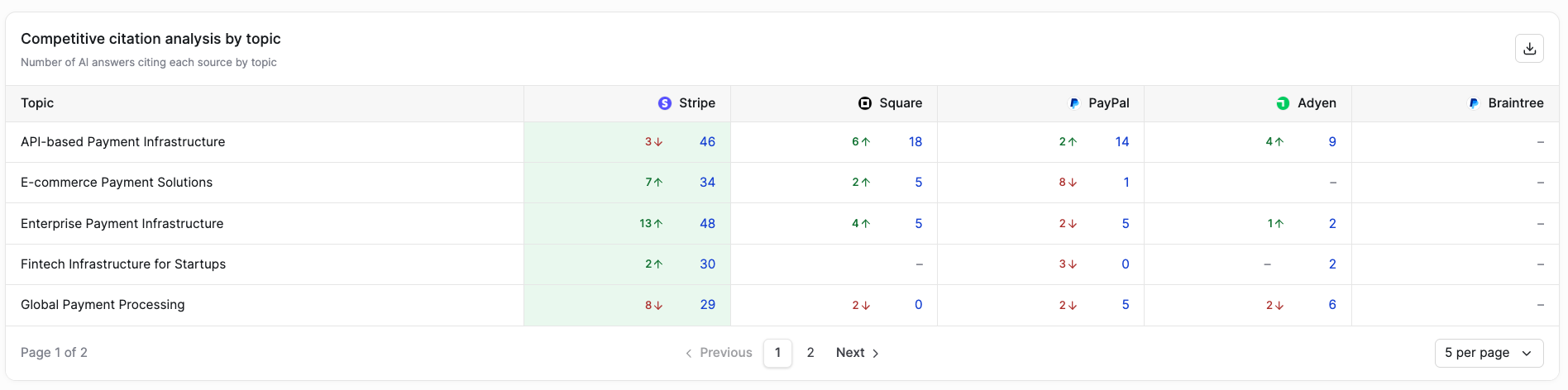Select page 1 button
Viewport: 1568px width, 390px height.
(777, 353)
